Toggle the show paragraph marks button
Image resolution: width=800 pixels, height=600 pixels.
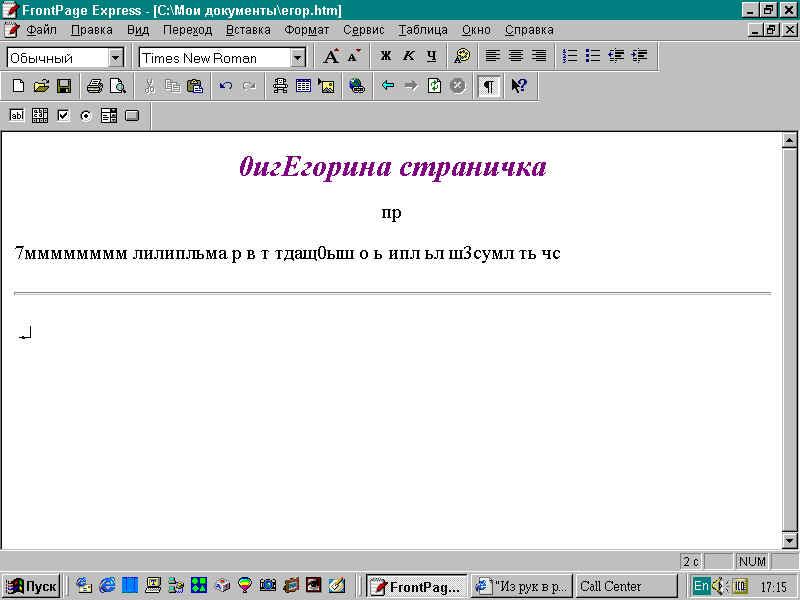click(x=488, y=86)
